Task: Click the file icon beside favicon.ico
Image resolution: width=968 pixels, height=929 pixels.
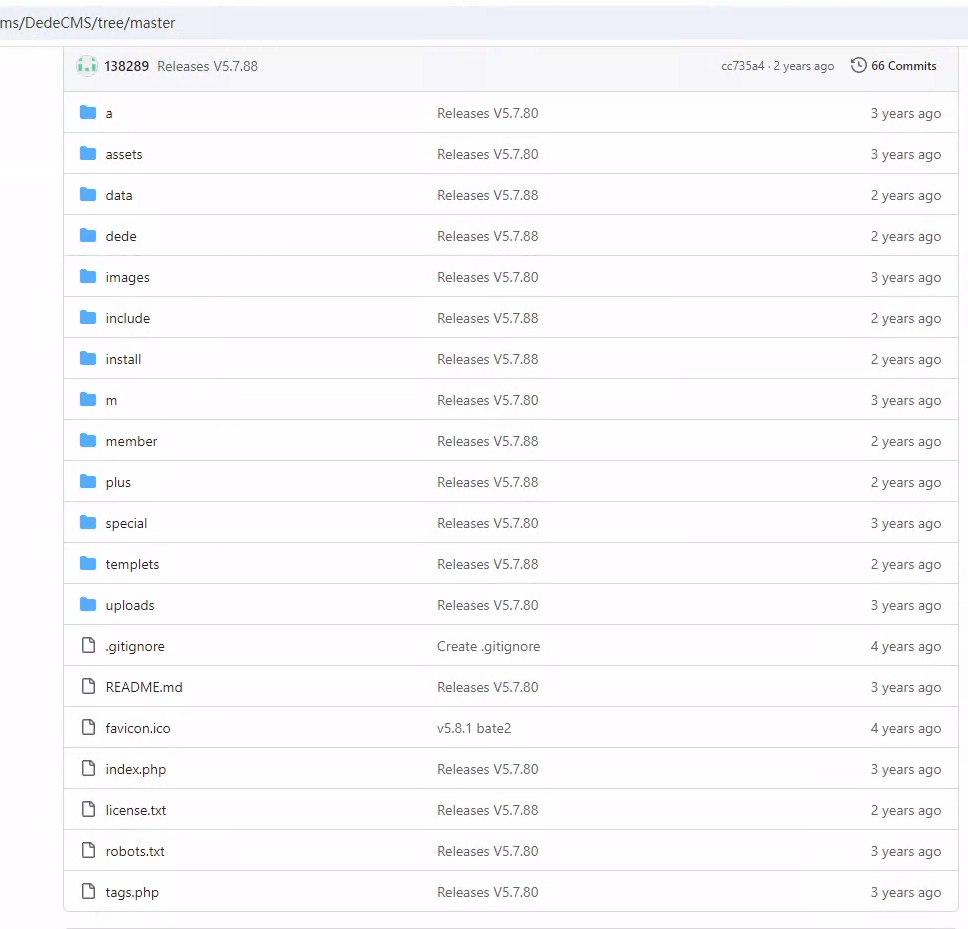Action: (88, 728)
